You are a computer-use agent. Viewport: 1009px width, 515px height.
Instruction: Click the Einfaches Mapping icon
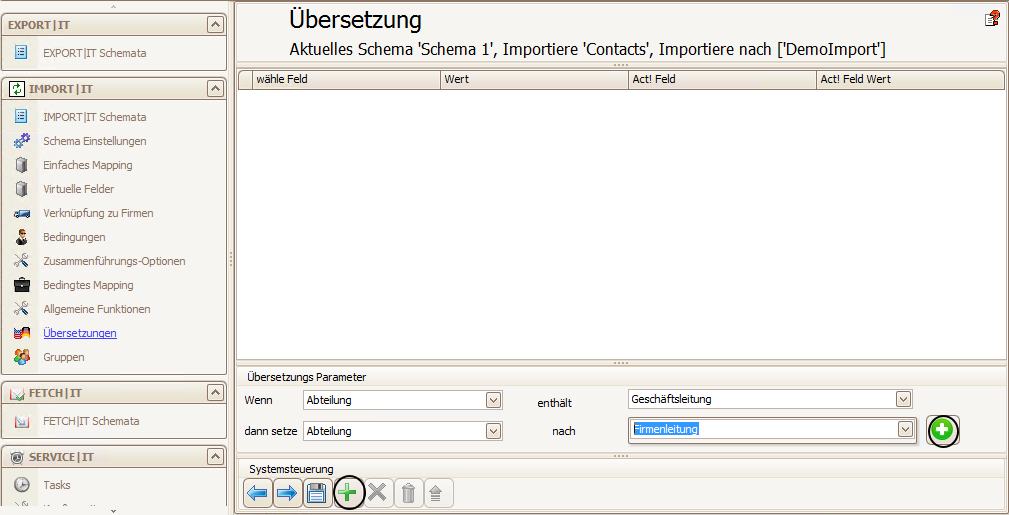22,165
